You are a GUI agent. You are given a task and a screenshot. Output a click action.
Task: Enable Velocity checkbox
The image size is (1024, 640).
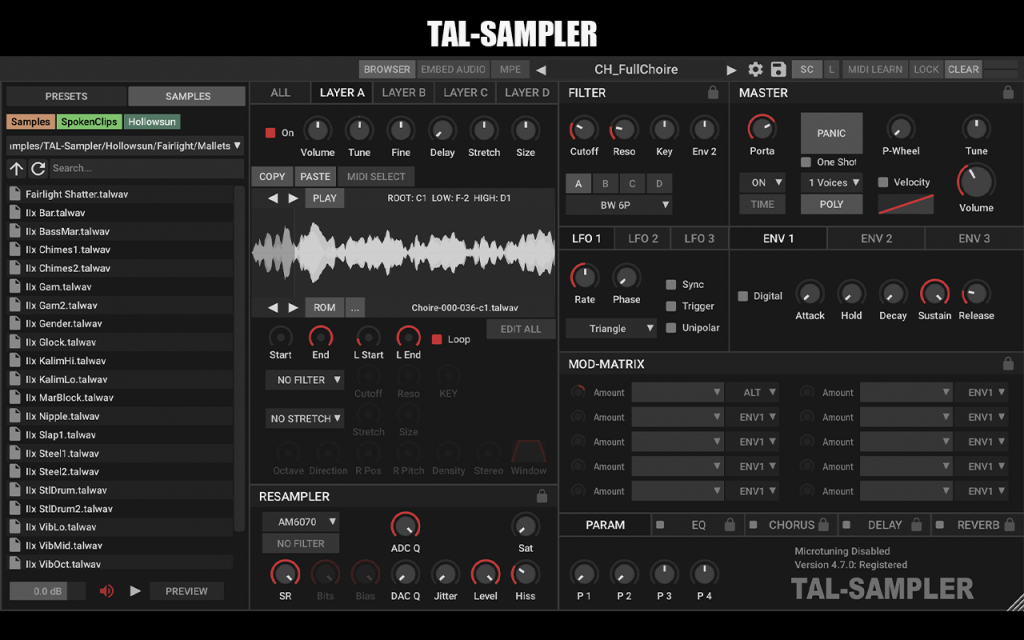point(883,182)
